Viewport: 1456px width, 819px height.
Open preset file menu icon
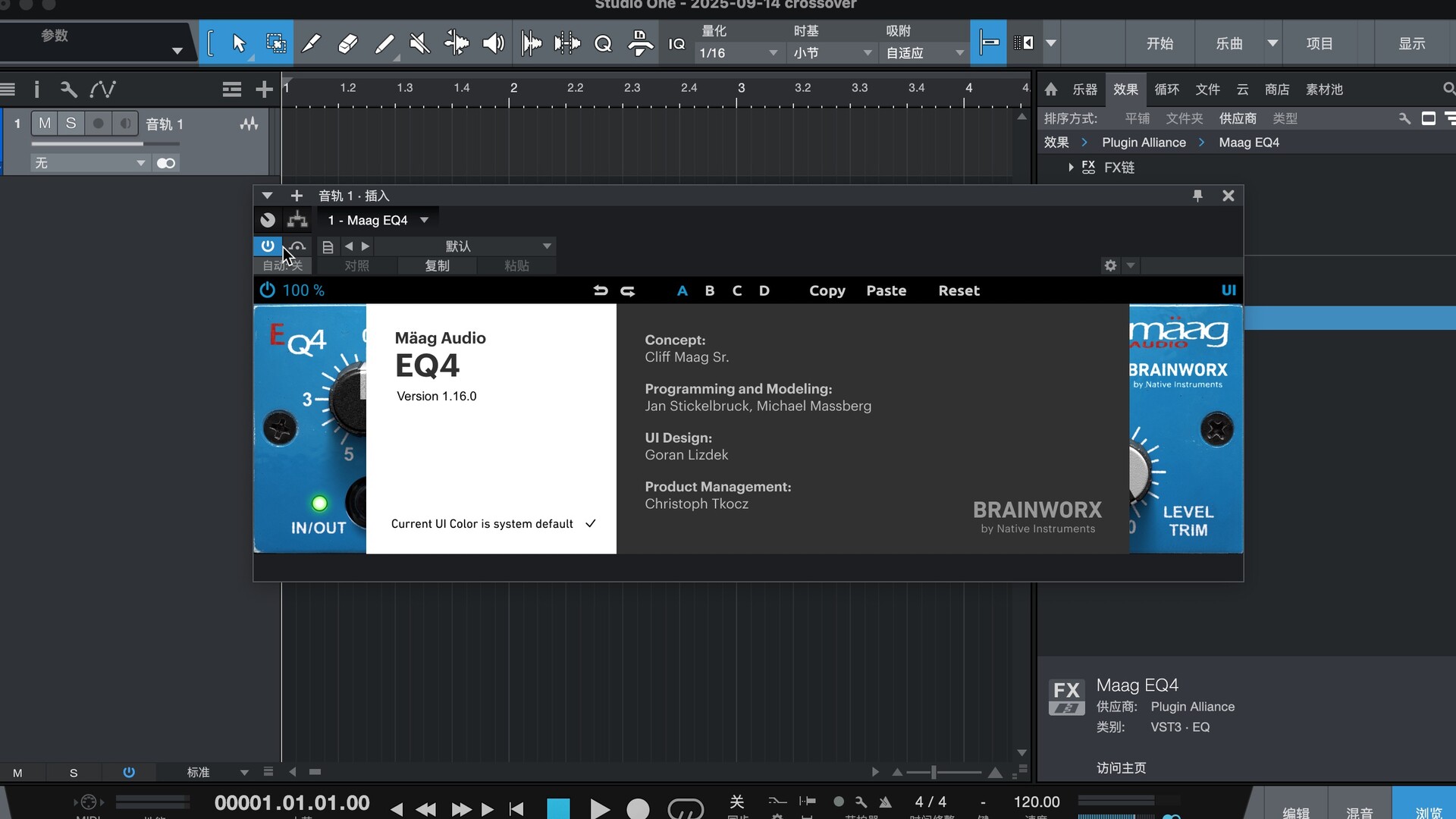[x=328, y=246]
